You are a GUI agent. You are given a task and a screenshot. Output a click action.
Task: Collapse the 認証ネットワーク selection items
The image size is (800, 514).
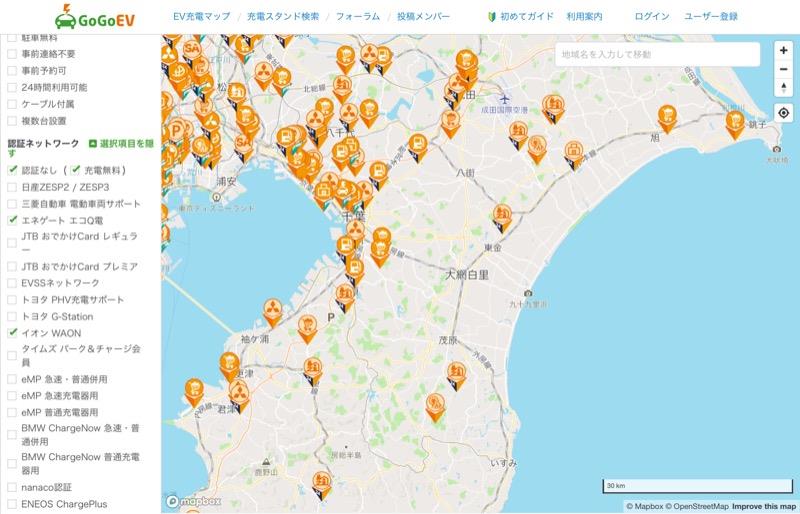pyautogui.click(x=121, y=144)
